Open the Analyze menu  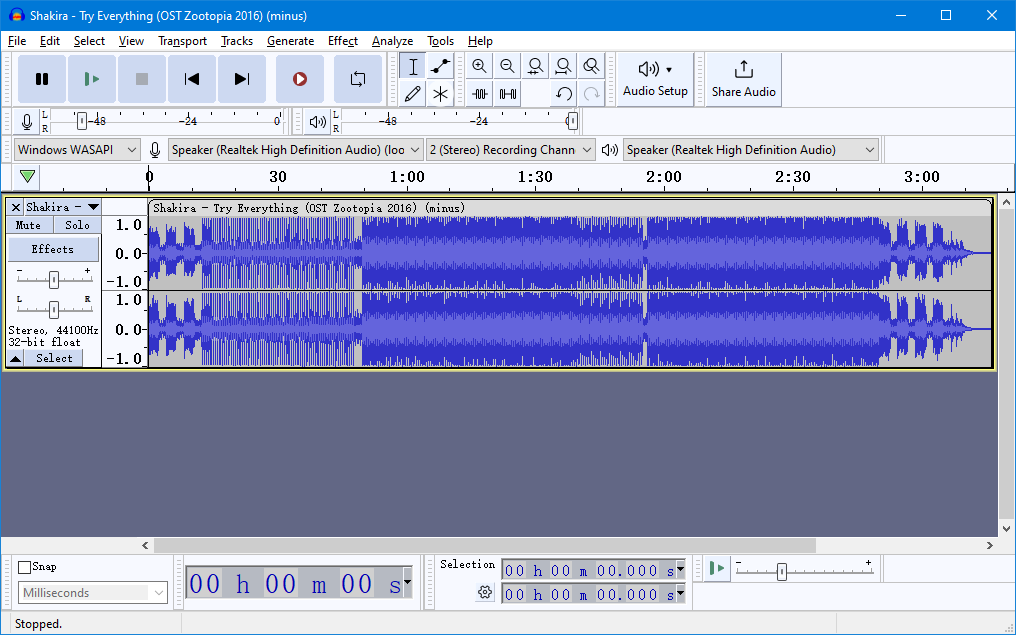(392, 41)
